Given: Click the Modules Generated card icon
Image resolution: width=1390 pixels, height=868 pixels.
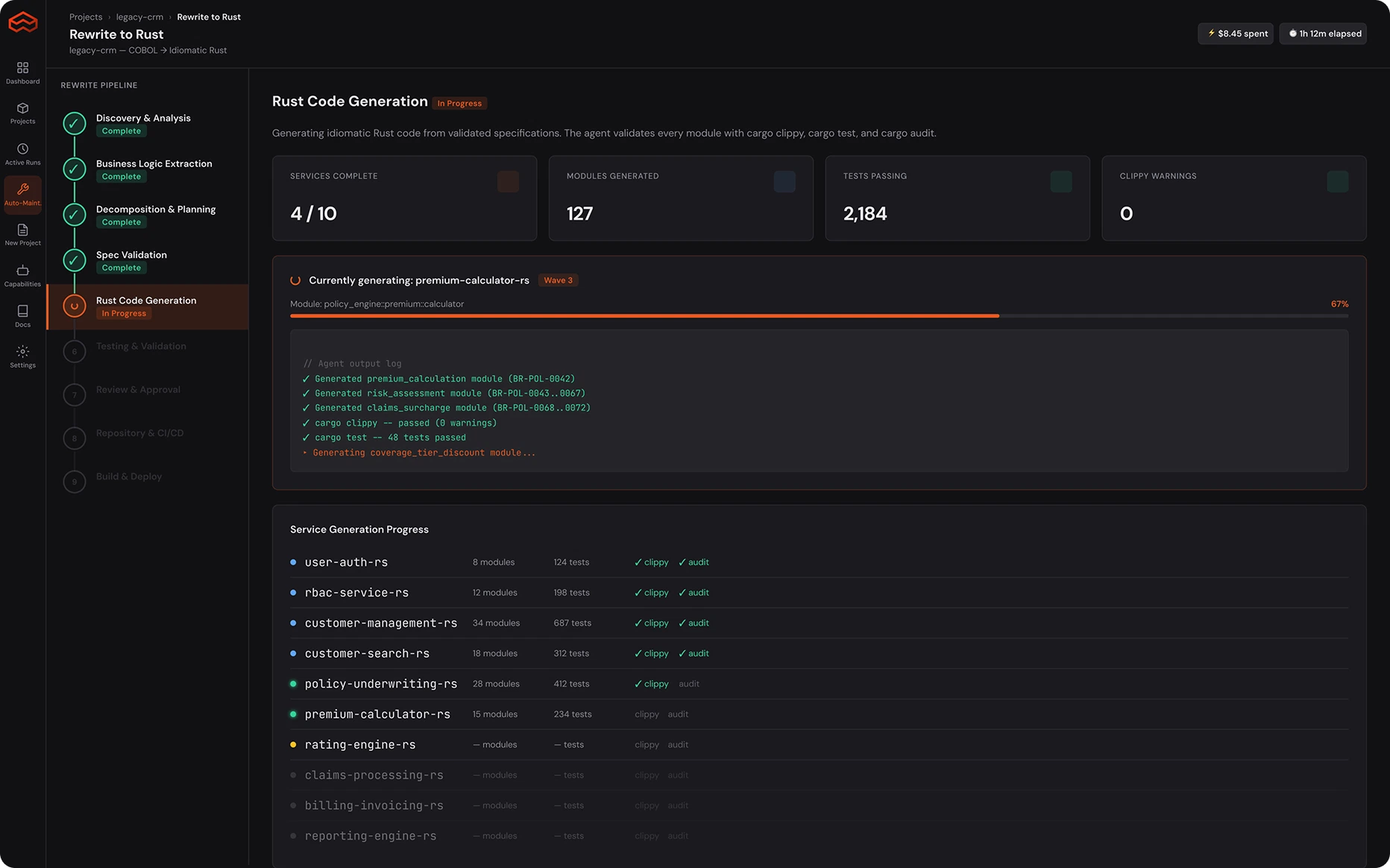Looking at the screenshot, I should [x=784, y=181].
